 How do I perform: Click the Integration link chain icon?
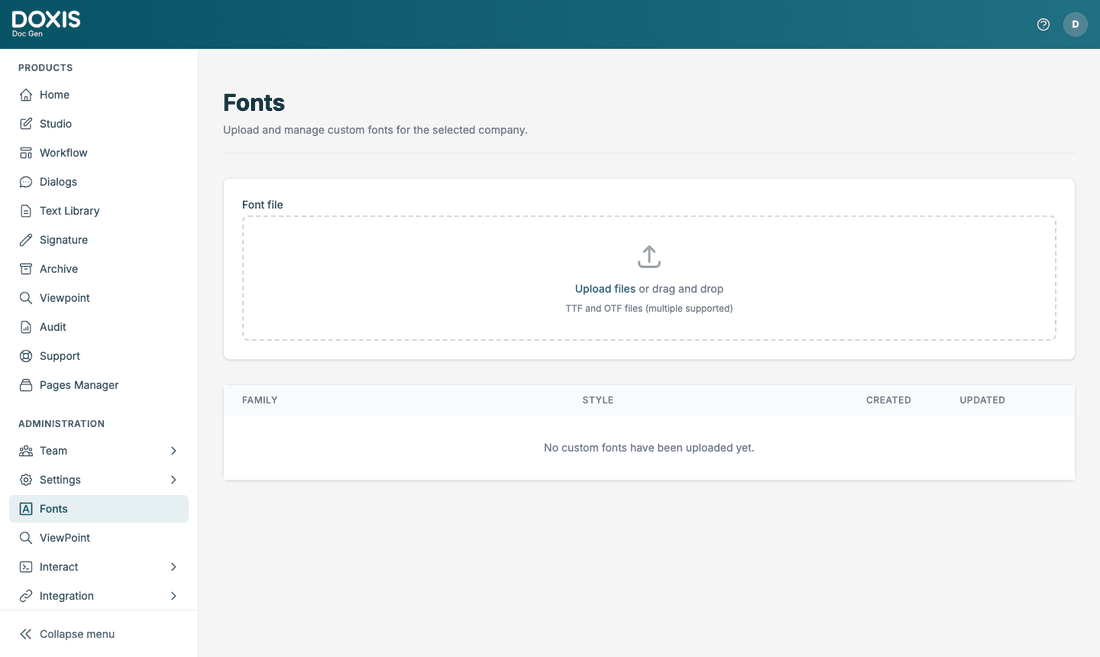(26, 596)
